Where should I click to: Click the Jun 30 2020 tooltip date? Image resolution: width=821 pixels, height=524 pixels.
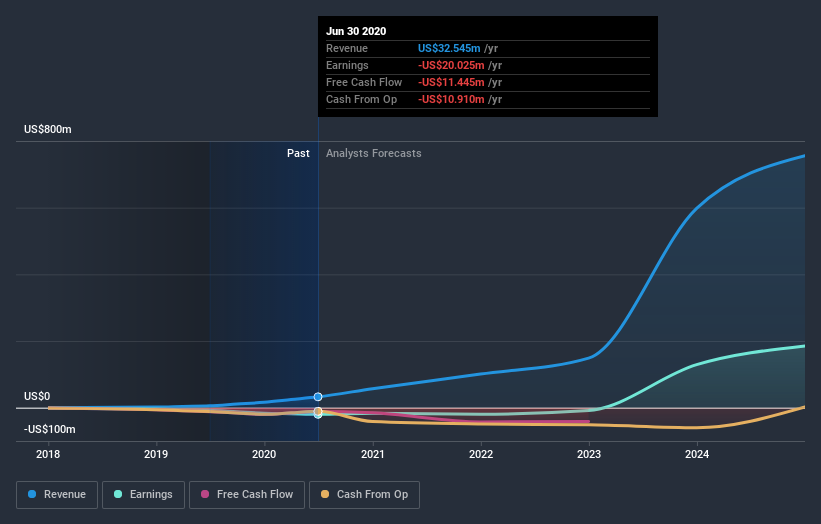click(x=356, y=31)
